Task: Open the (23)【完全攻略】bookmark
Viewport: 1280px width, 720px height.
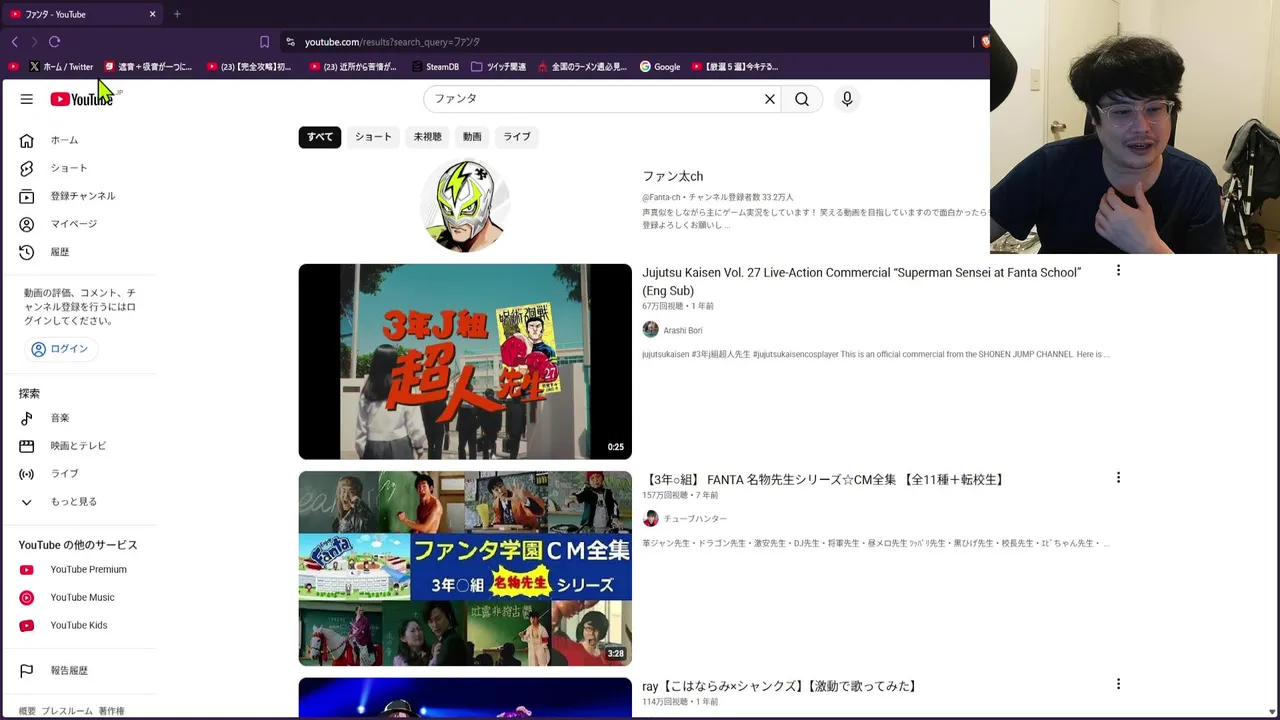Action: tap(250, 67)
